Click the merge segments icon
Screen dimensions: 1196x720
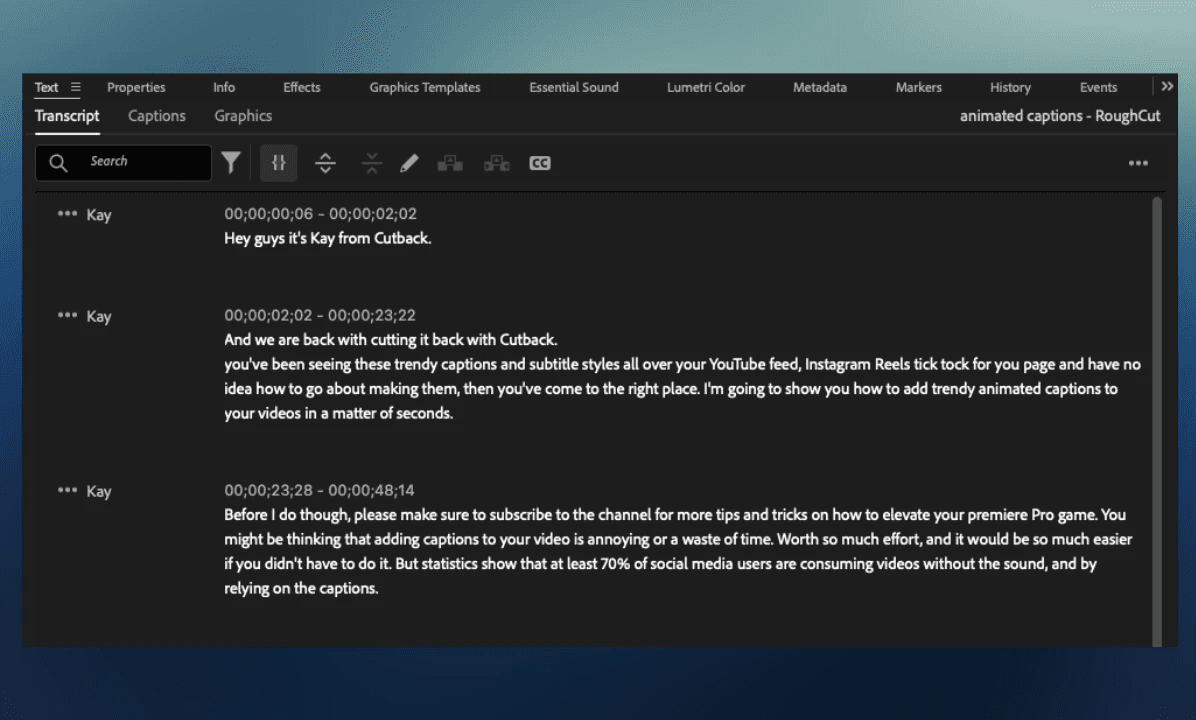(x=371, y=162)
